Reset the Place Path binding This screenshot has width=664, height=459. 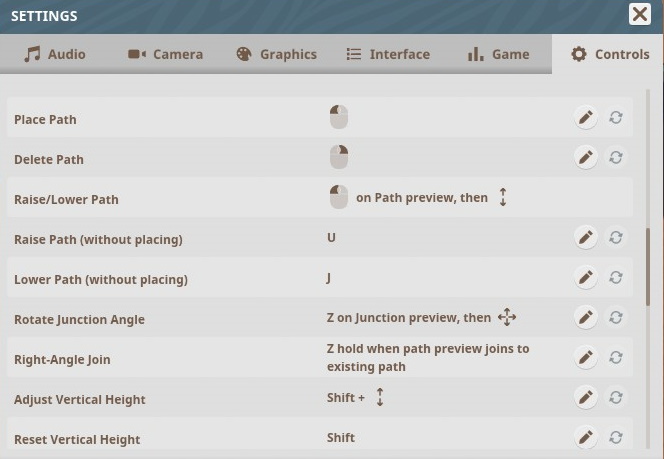(x=616, y=118)
